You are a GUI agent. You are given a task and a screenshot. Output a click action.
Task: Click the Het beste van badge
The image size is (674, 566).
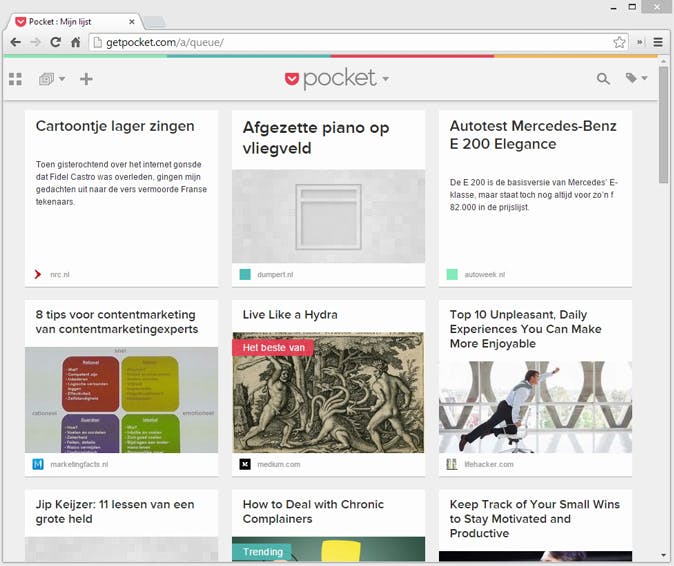pos(273,348)
